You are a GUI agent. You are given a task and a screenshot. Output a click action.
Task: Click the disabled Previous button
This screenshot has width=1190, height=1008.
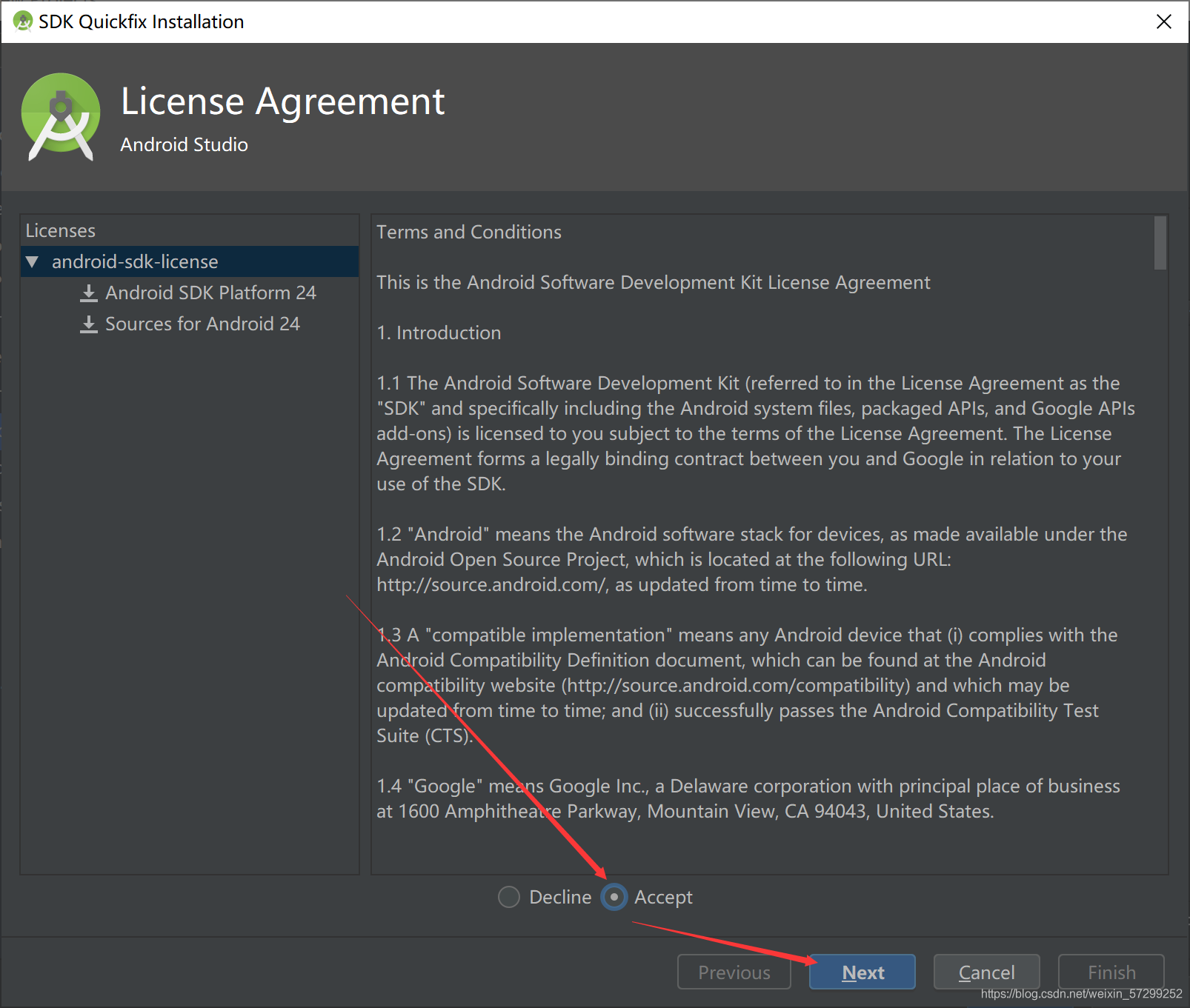coord(734,972)
